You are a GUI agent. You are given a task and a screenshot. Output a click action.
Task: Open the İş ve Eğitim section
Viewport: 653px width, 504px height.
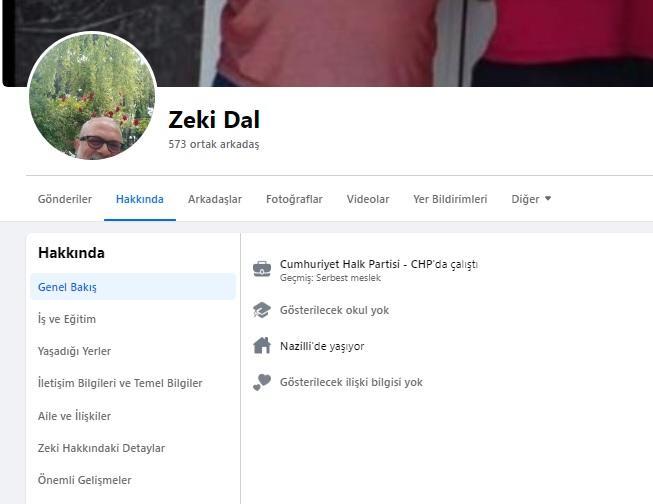(x=133, y=319)
